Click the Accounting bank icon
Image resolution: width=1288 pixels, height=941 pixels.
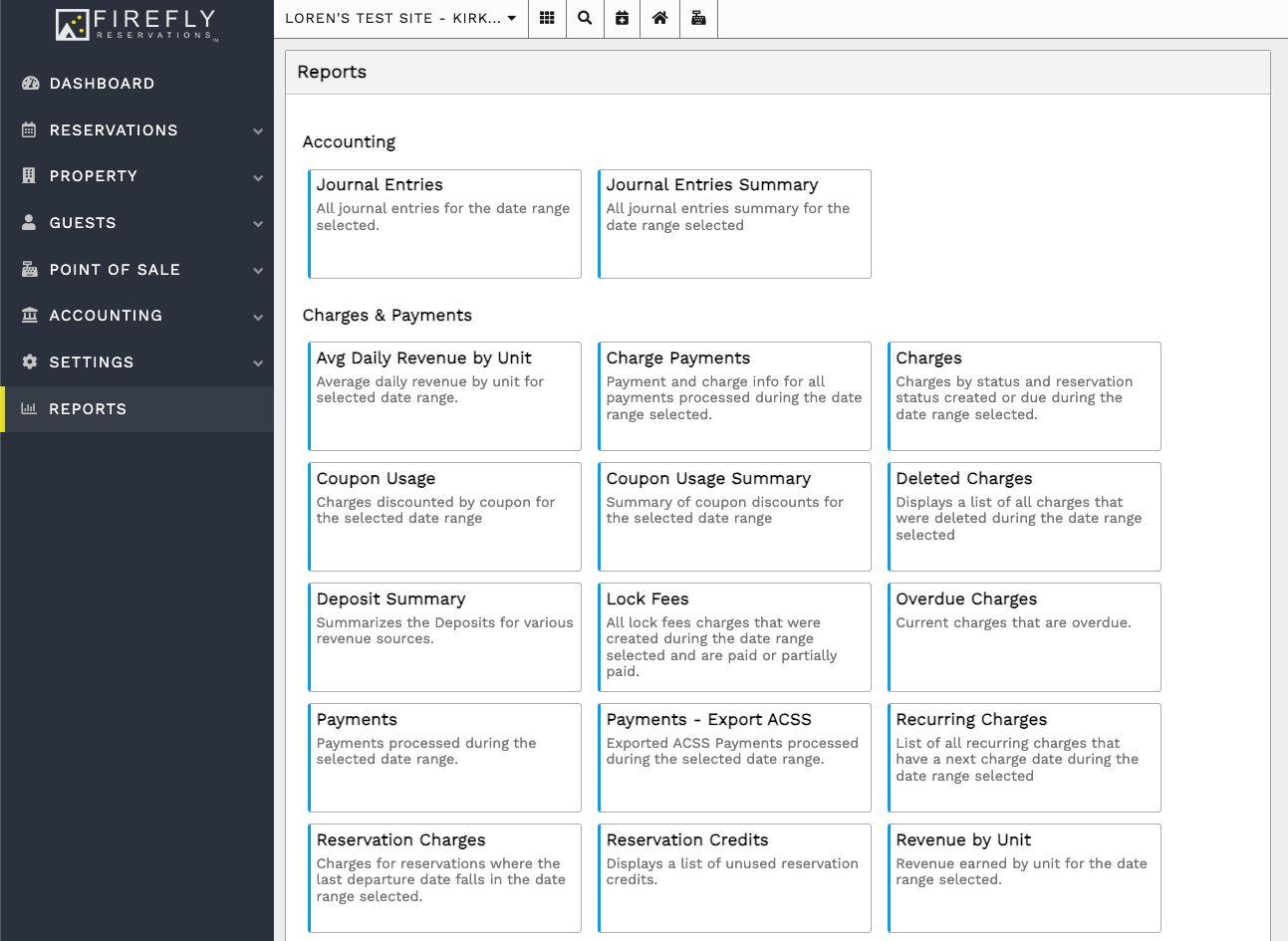(x=30, y=315)
